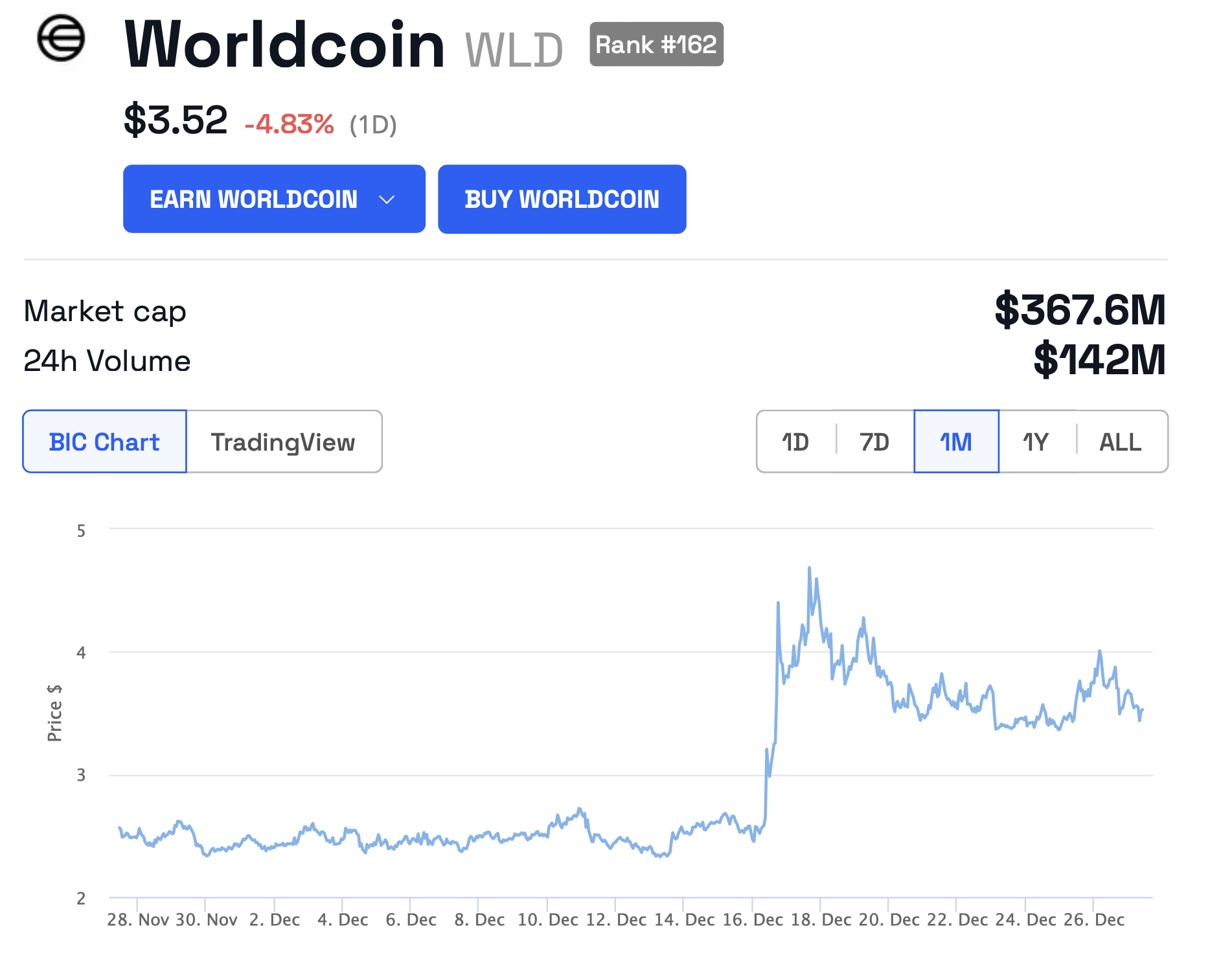Select the 1Y time range
Image resolution: width=1232 pixels, height=966 pixels.
(x=1035, y=442)
